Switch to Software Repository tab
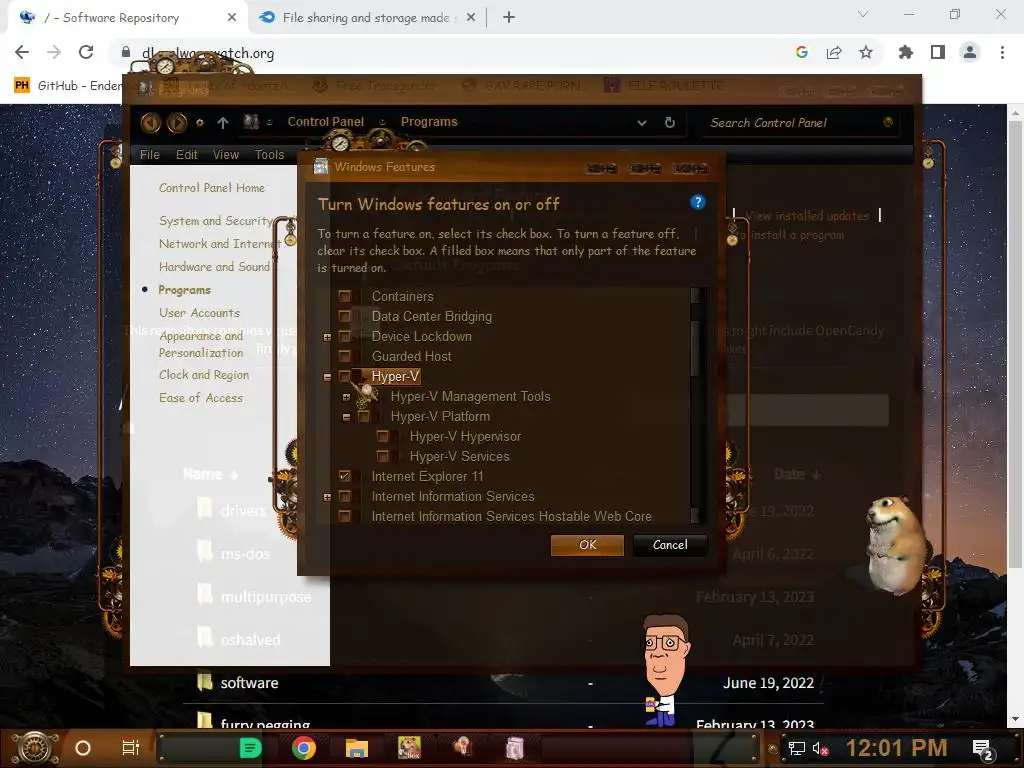 pos(127,18)
